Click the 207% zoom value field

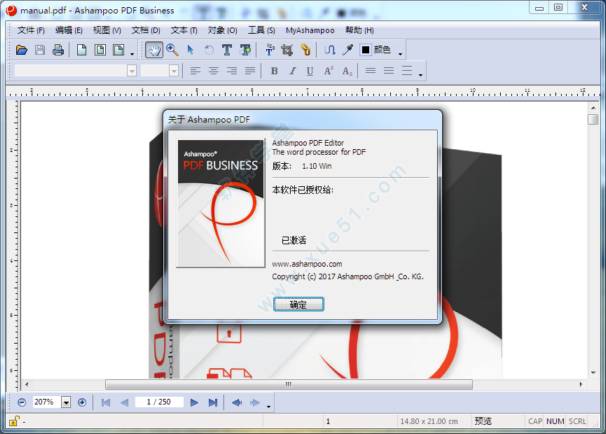(x=47, y=402)
